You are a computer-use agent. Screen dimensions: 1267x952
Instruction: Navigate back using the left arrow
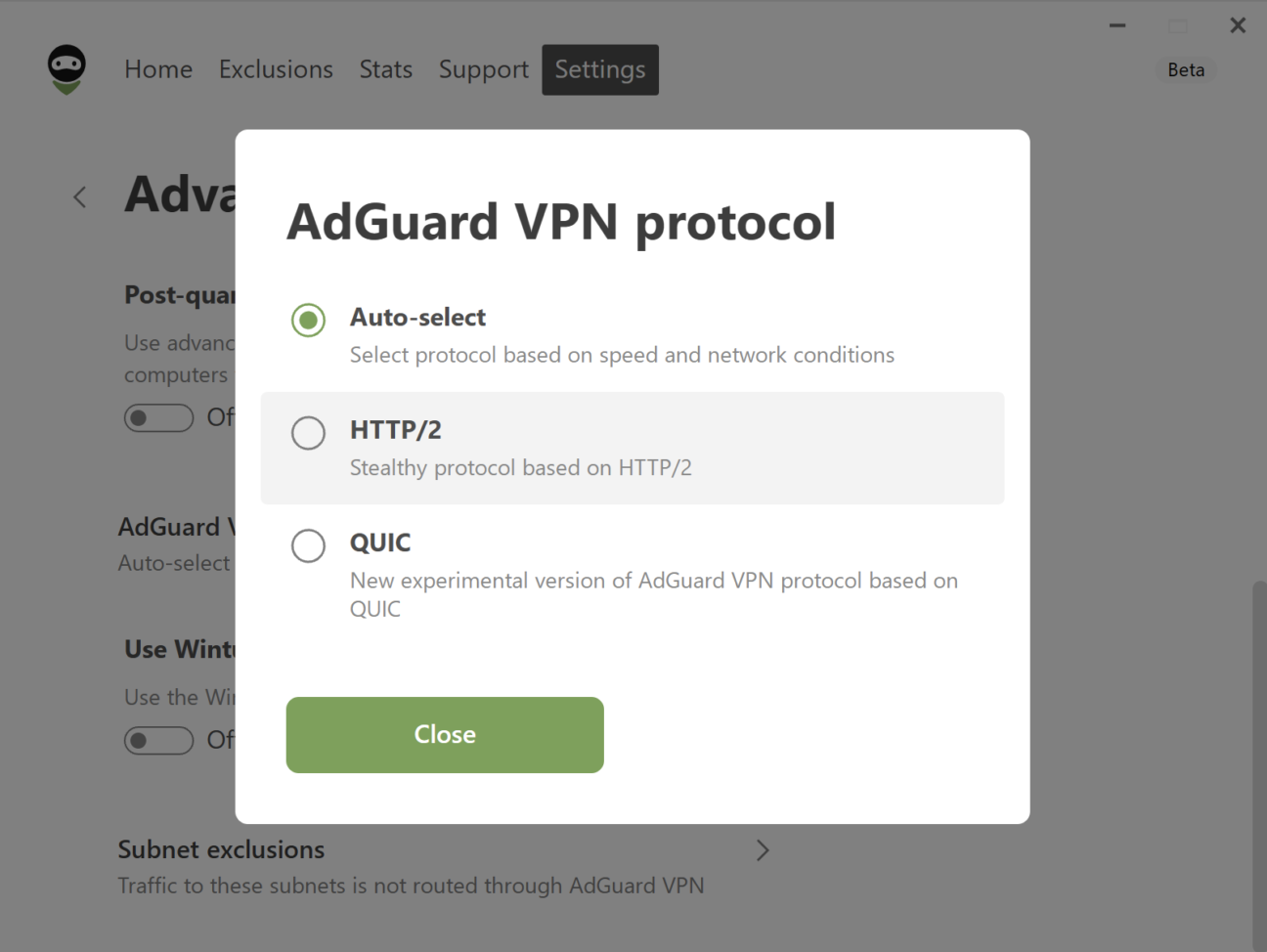click(x=80, y=196)
